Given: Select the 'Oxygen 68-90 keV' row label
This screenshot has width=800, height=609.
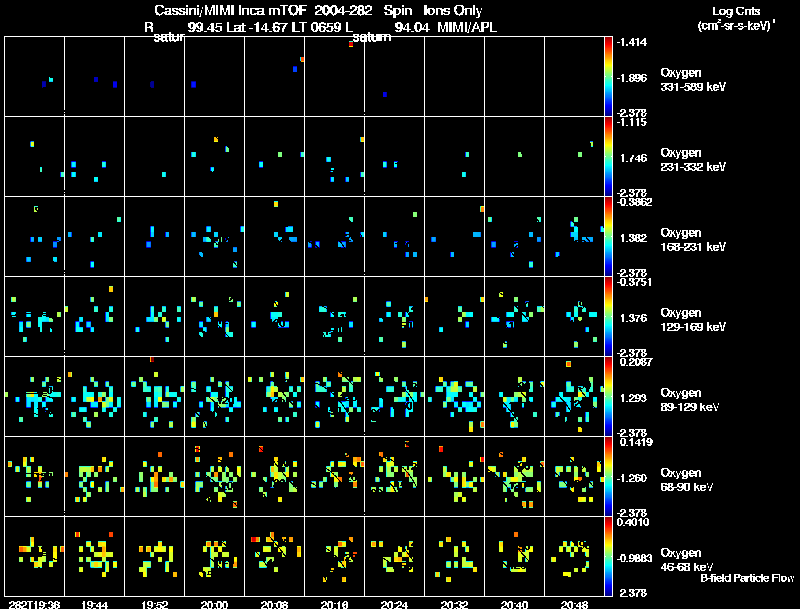Looking at the screenshot, I should click(x=687, y=480).
